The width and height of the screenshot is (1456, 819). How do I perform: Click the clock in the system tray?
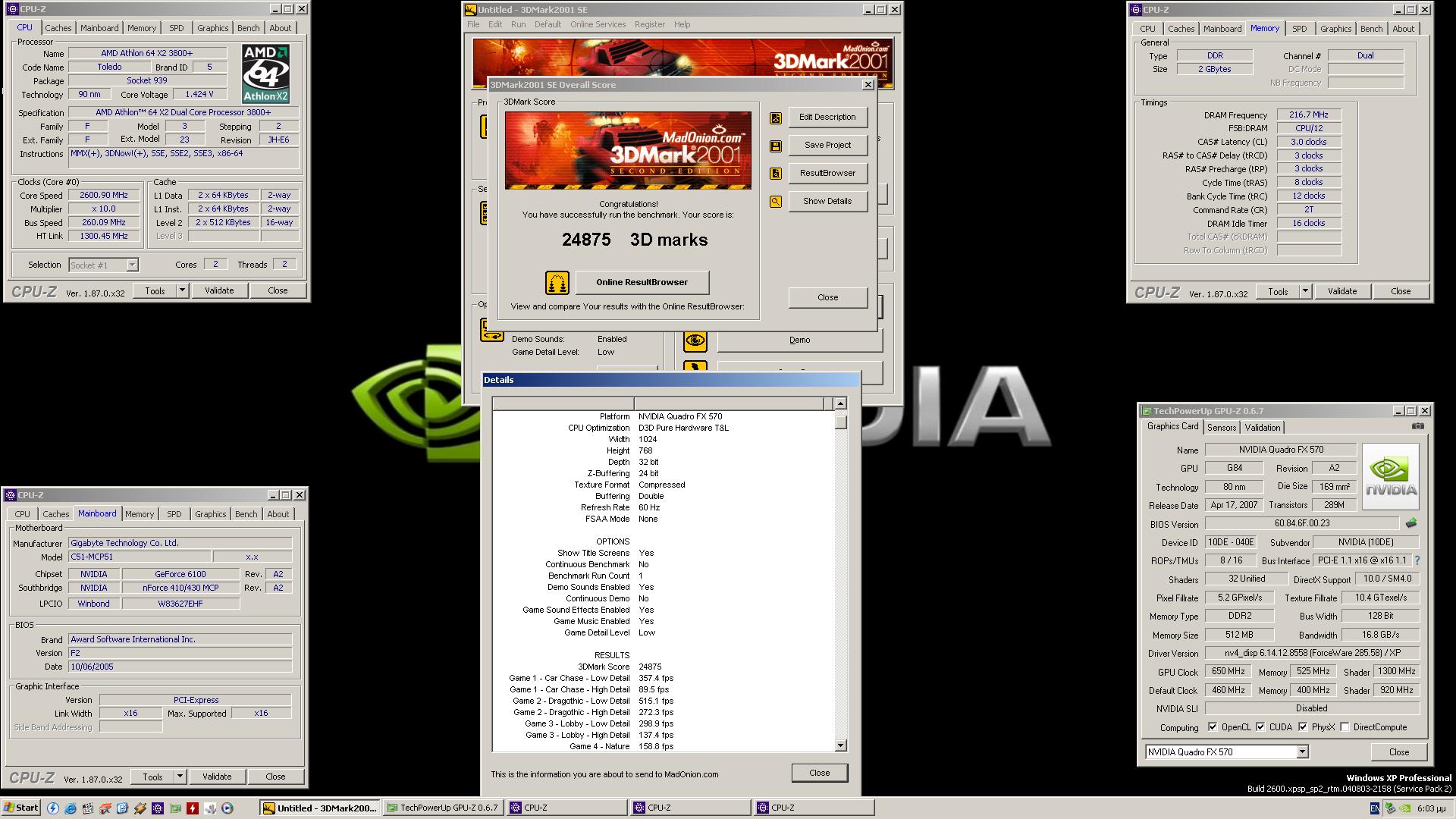1431,808
